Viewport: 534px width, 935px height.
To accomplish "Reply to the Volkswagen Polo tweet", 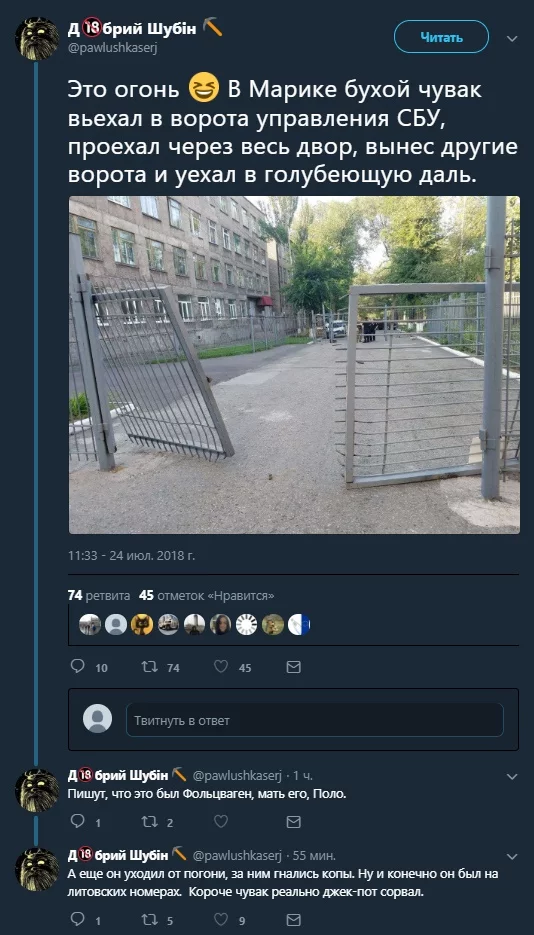I will pyautogui.click(x=77, y=821).
